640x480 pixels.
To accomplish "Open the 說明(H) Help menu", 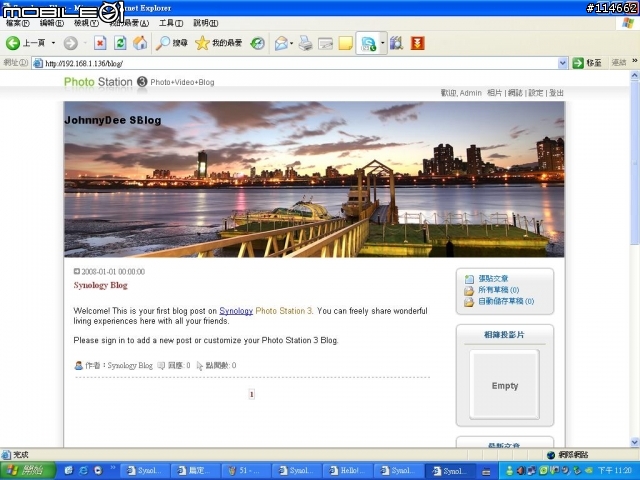I will click(205, 23).
